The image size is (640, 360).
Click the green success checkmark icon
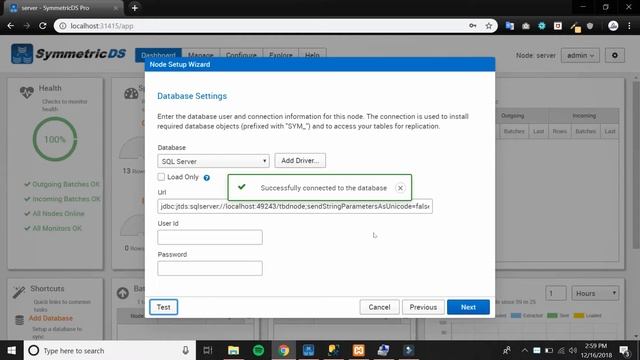click(242, 187)
